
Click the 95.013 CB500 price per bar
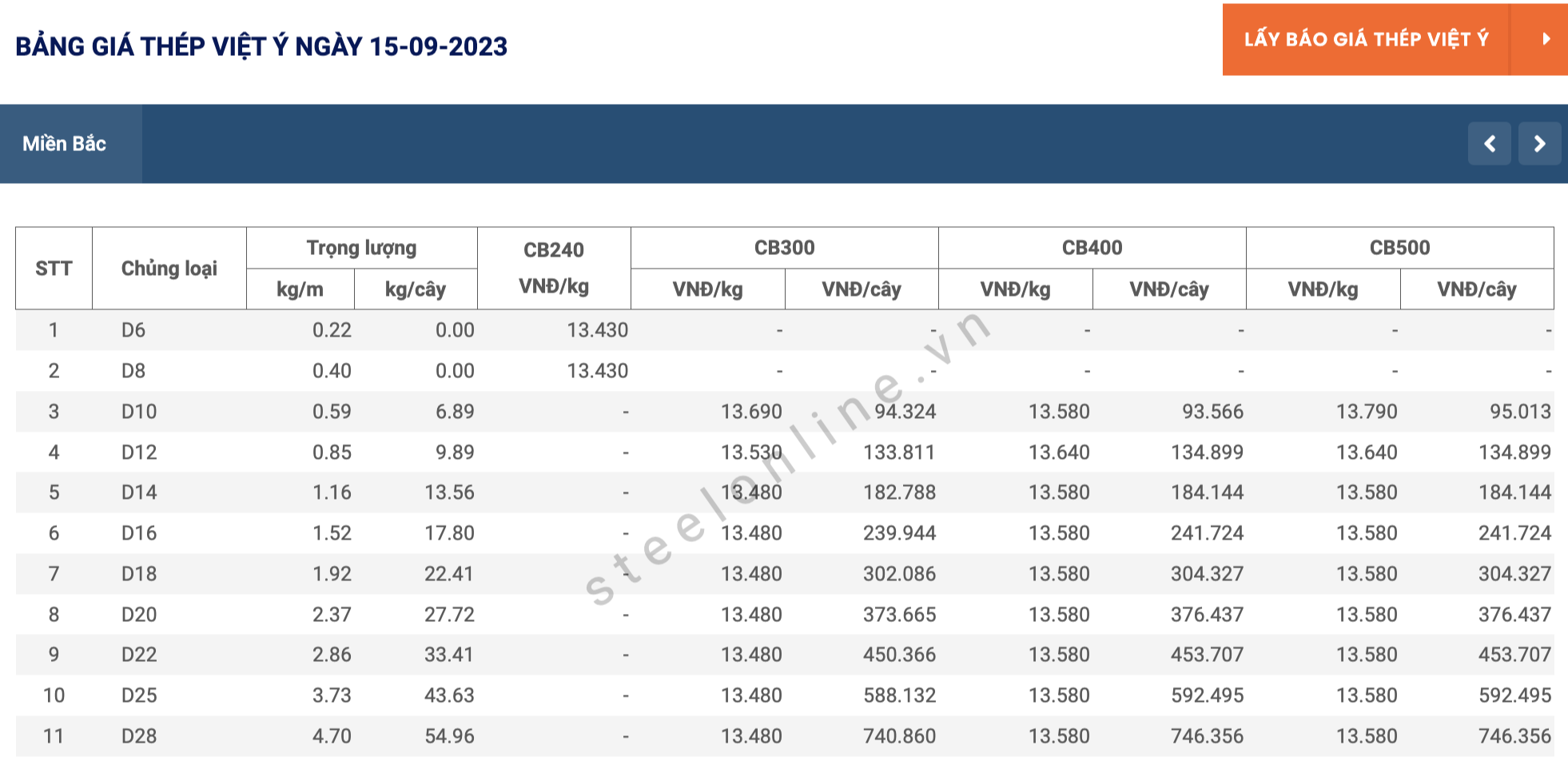coord(1521,412)
